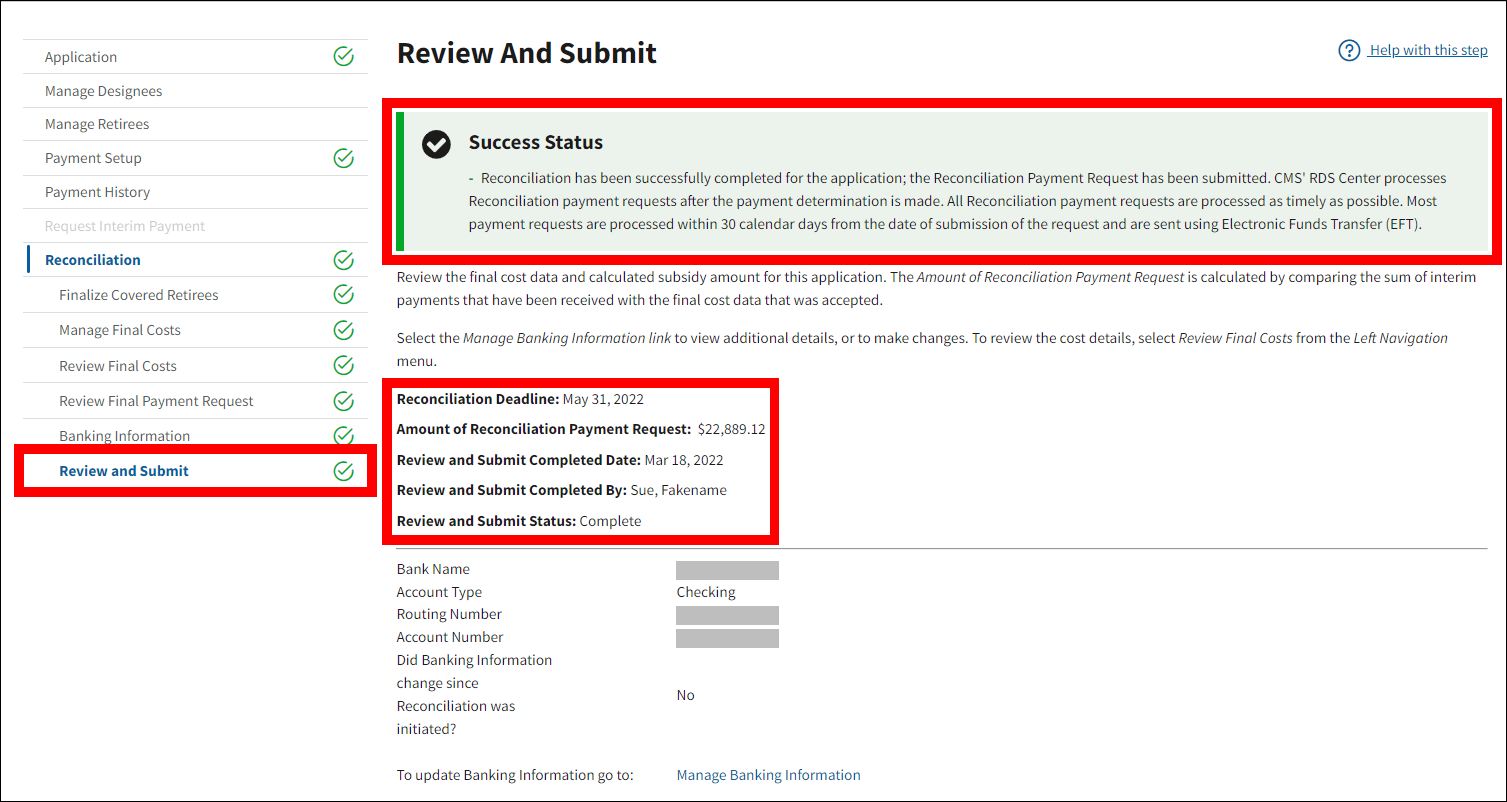
Task: Open the Review Final Costs step
Action: [118, 366]
